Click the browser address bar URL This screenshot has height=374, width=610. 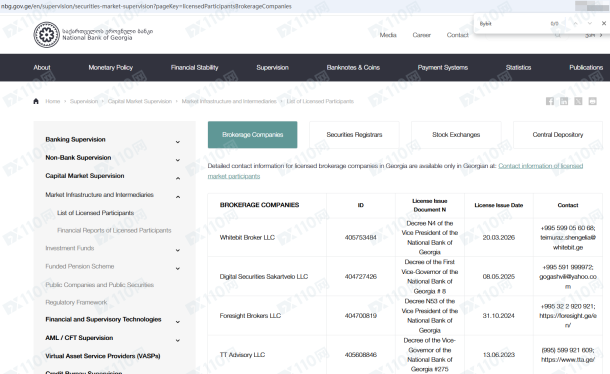coord(146,6)
